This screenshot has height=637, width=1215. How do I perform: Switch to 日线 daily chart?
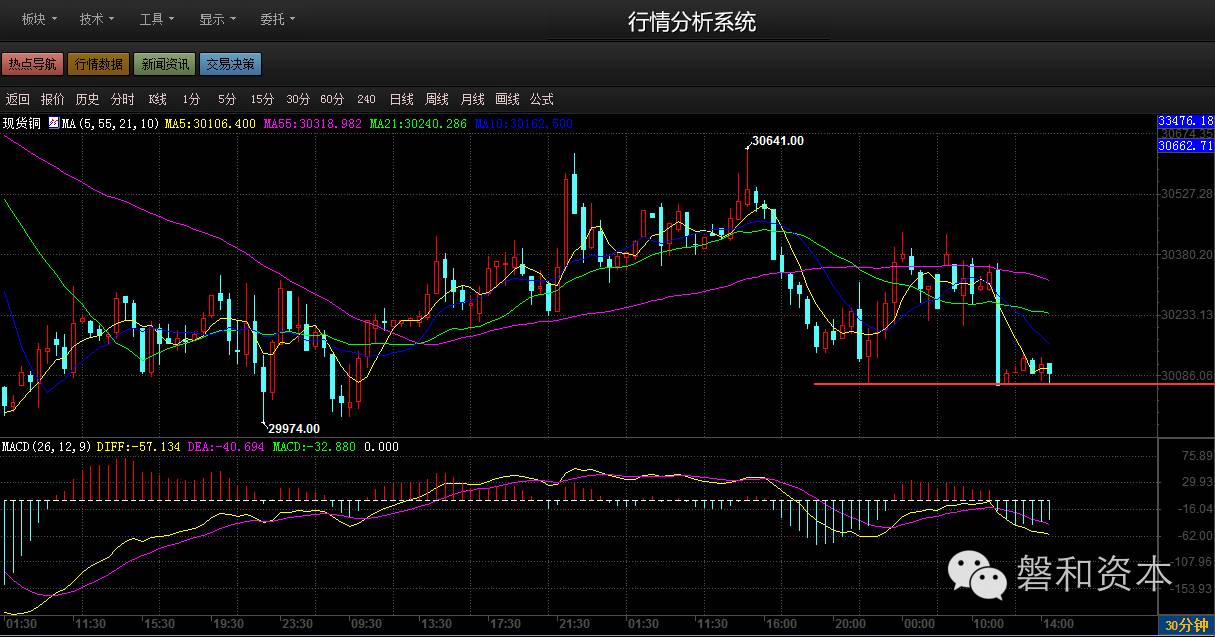pos(402,99)
